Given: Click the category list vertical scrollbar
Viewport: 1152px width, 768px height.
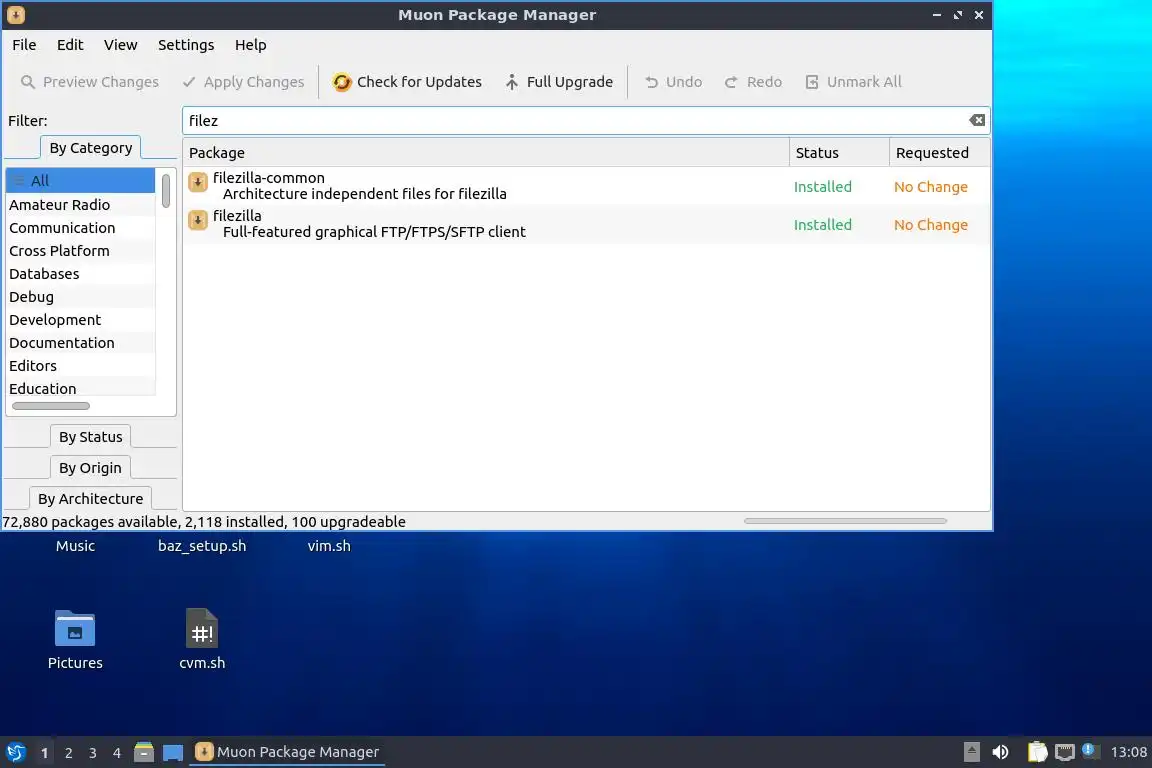Looking at the screenshot, I should click(166, 190).
